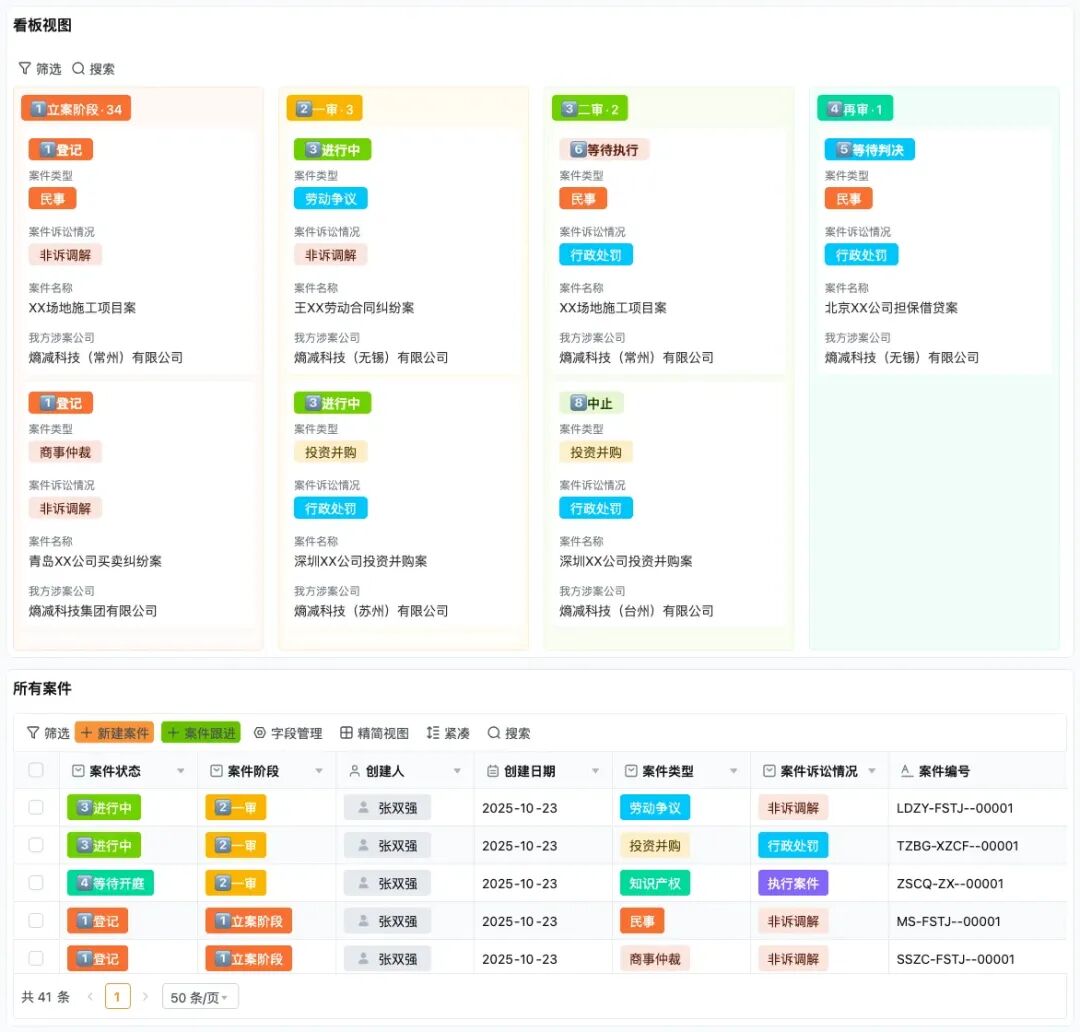Click the 案件跟进 button

pyautogui.click(x=201, y=732)
